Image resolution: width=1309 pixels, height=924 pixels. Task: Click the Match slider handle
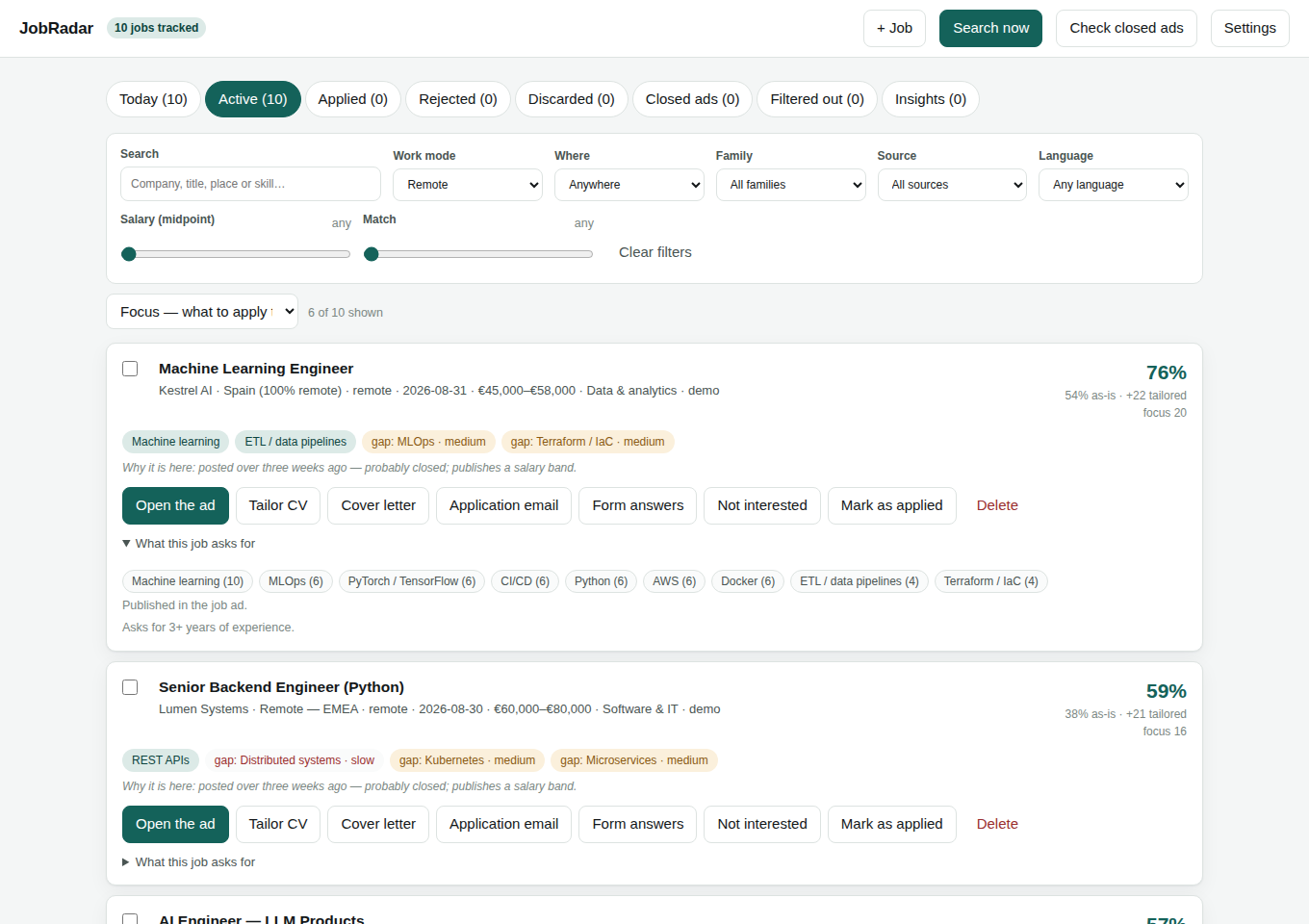point(372,254)
